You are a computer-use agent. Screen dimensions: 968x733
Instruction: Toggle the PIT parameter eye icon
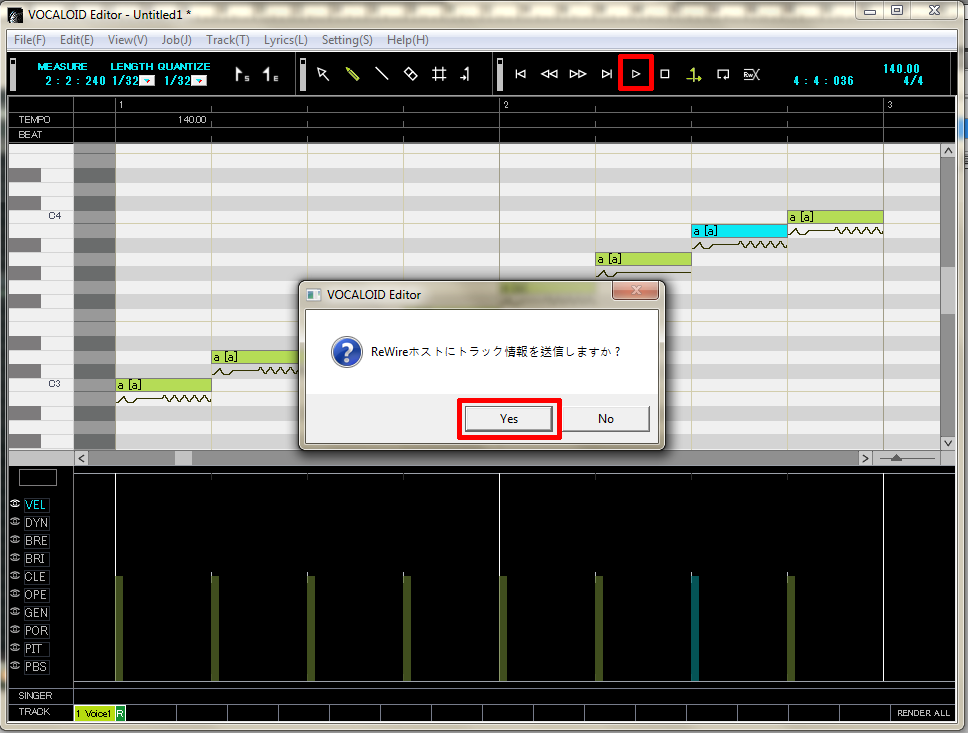coord(15,647)
